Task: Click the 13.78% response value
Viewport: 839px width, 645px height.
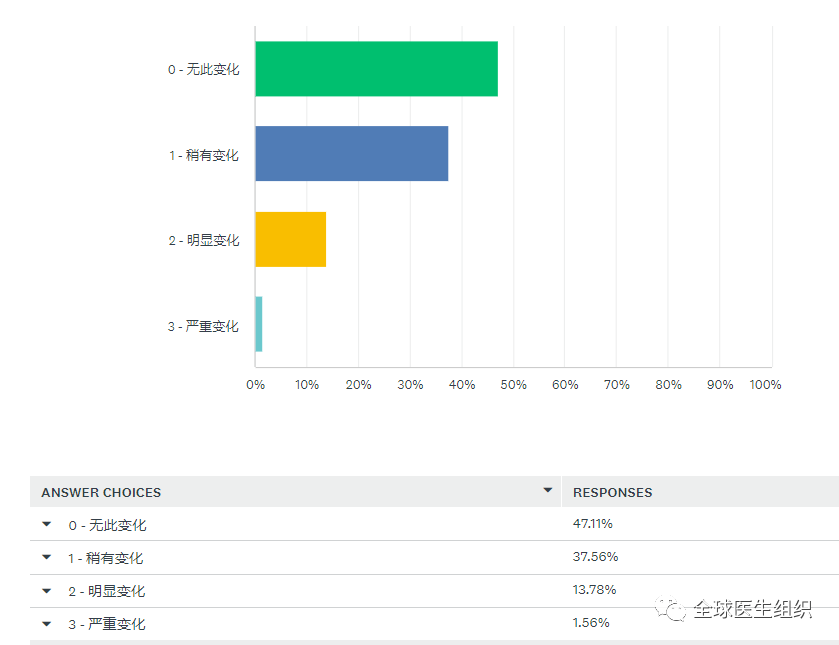Action: click(594, 589)
